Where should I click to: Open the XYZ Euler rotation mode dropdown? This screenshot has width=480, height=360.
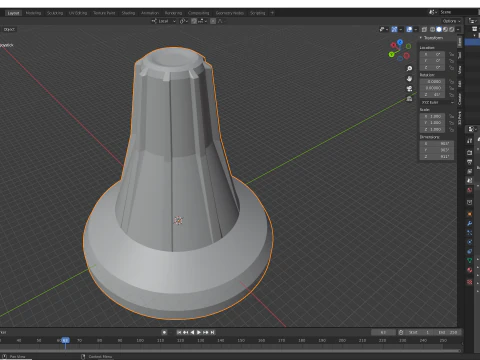(437, 102)
